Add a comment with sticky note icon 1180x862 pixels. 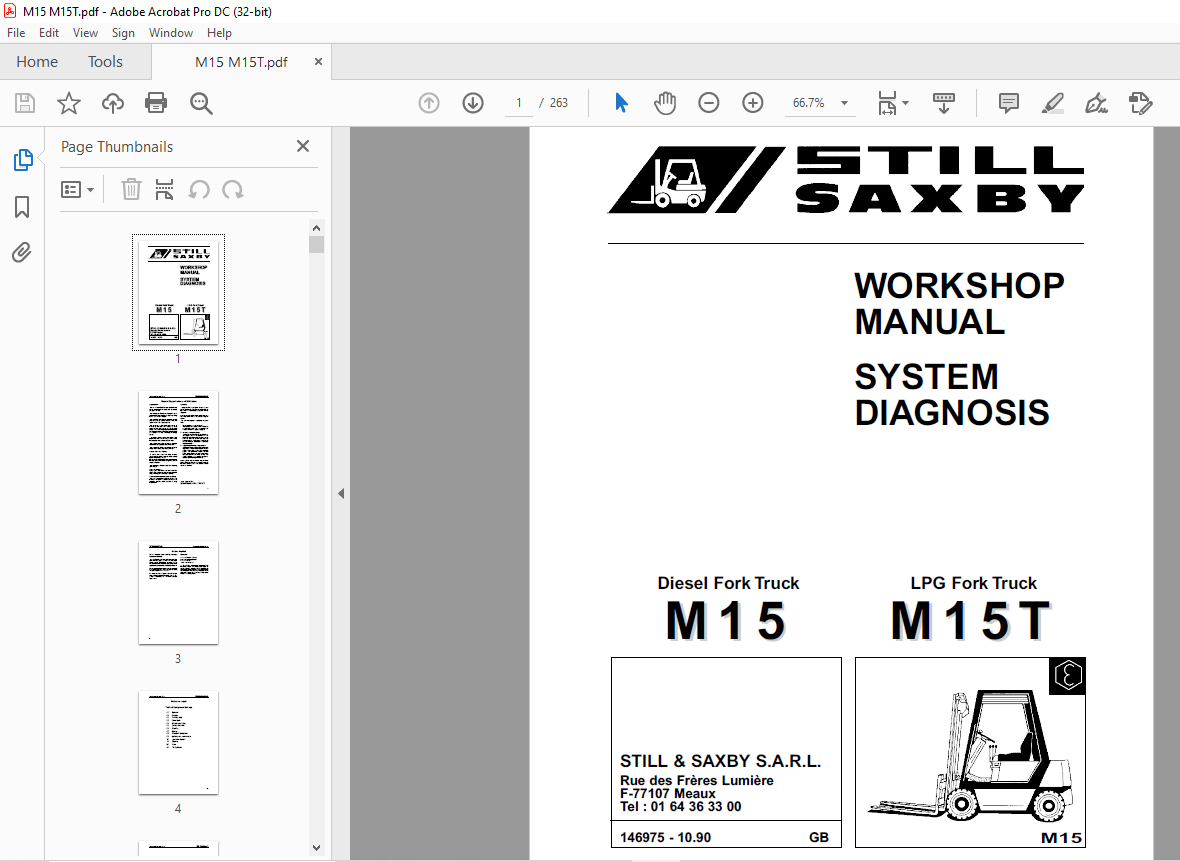(1008, 103)
